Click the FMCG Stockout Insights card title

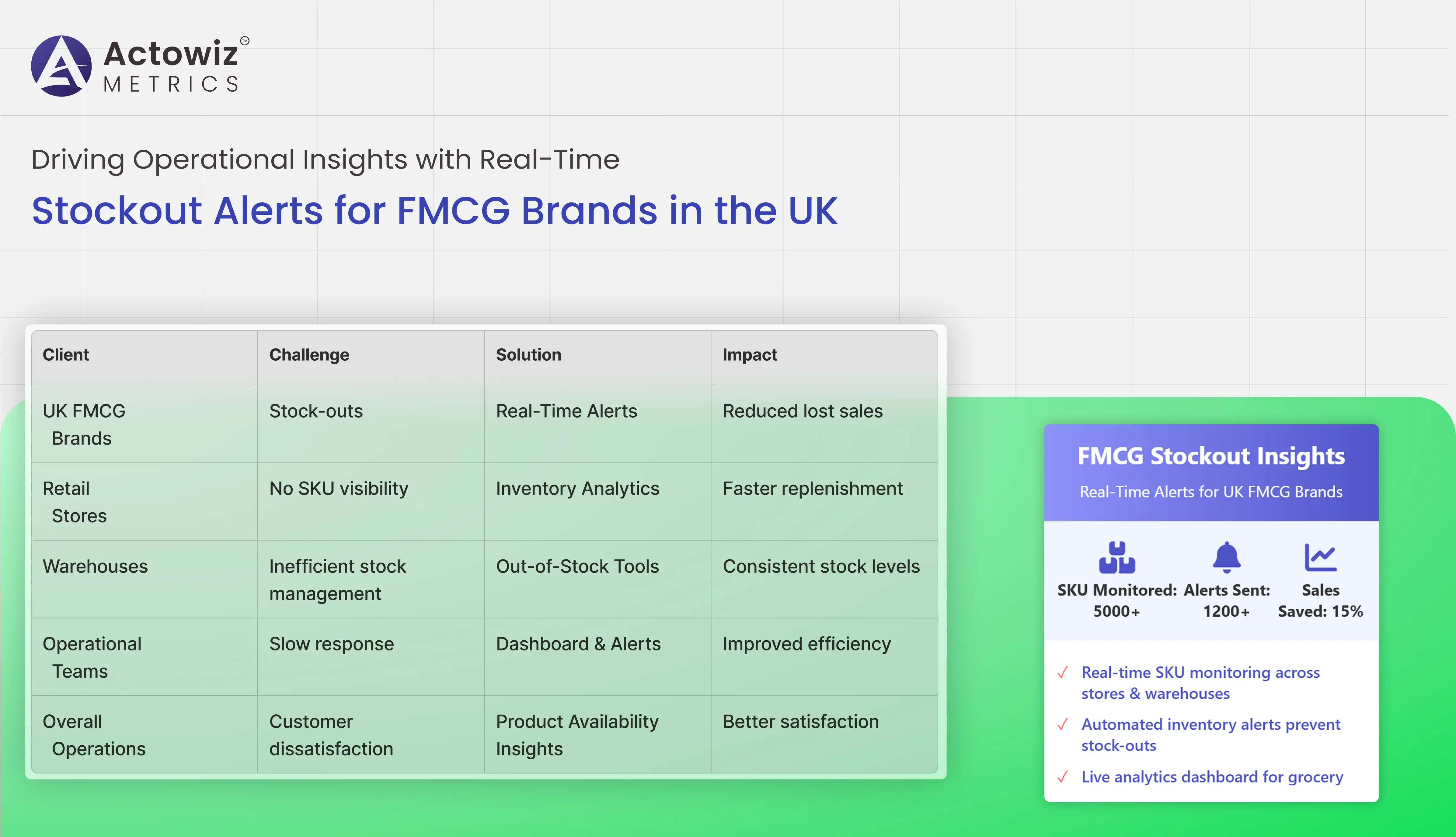point(1211,456)
